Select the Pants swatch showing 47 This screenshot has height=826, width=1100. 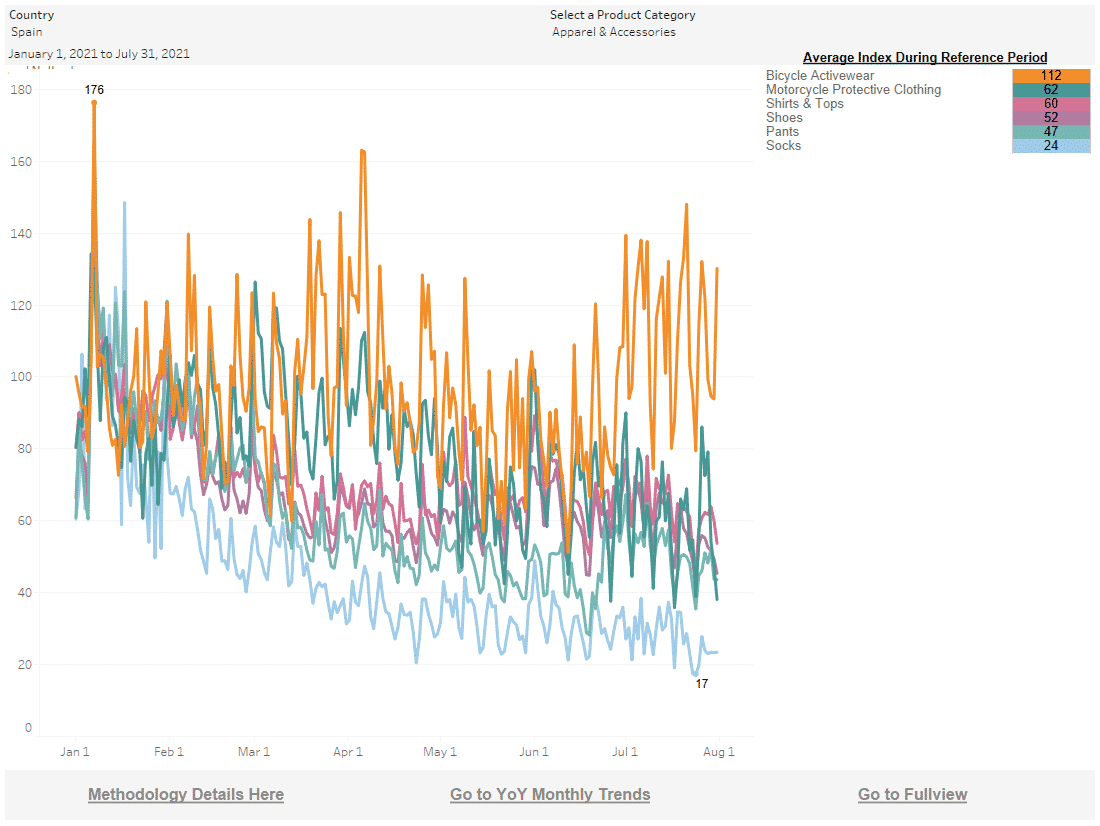(x=1050, y=132)
